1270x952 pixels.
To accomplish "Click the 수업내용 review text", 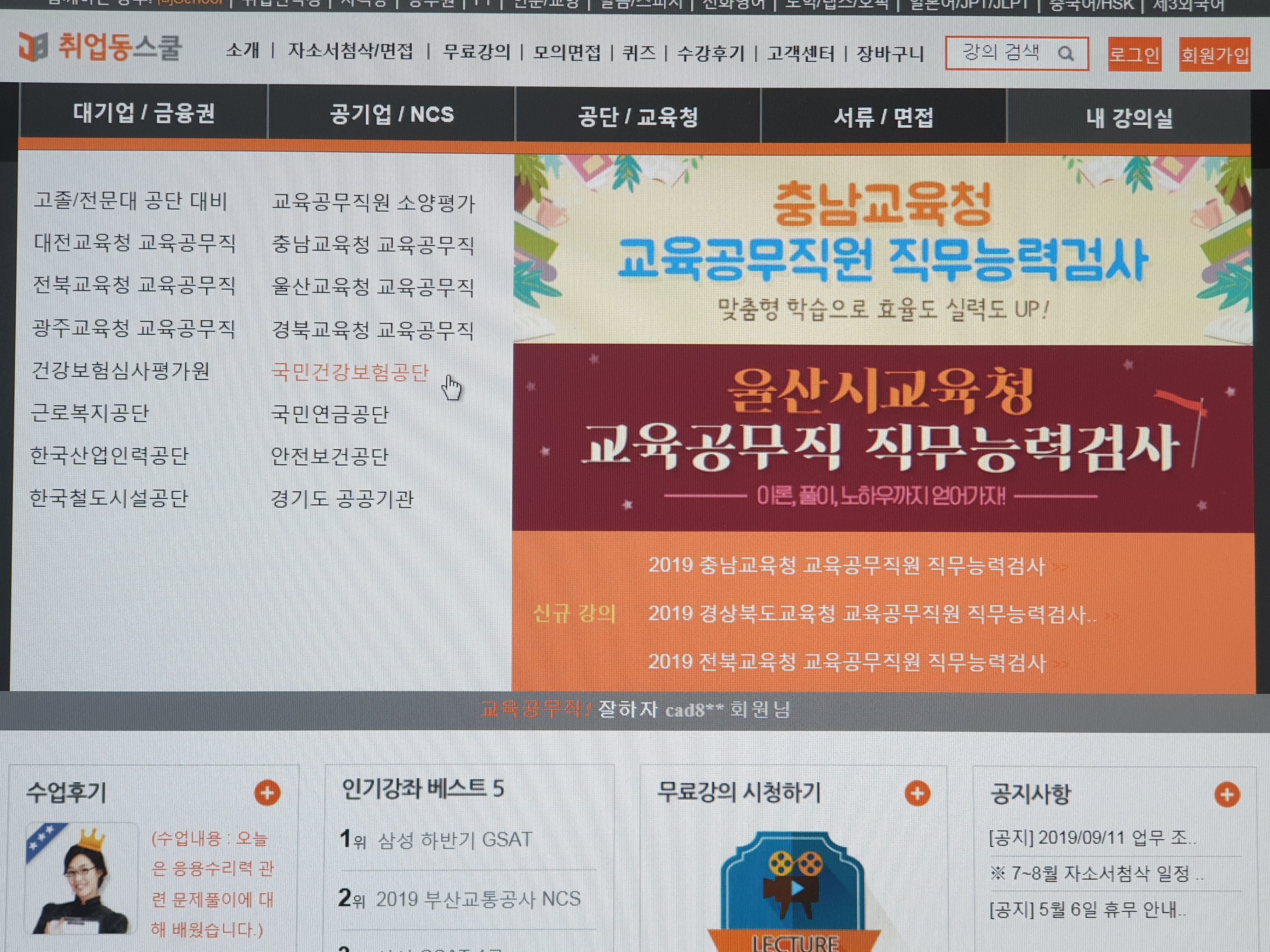I will pos(212,884).
